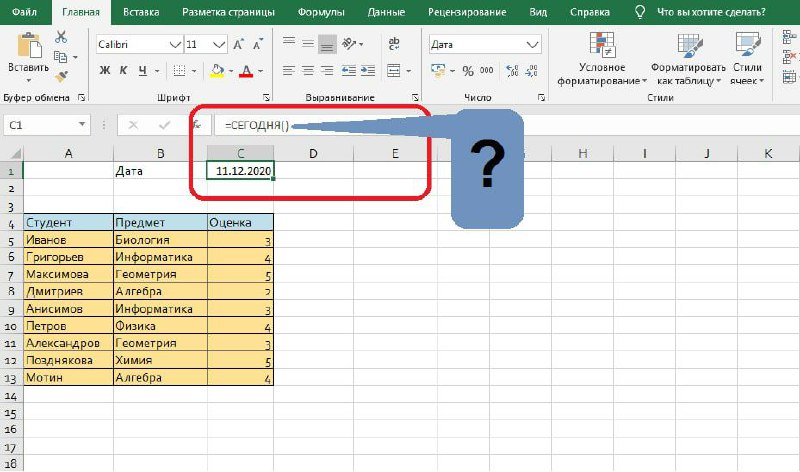Viewport: 800px width, 472px height.
Task: Expand the font color dropdown arrow
Action: coord(261,71)
